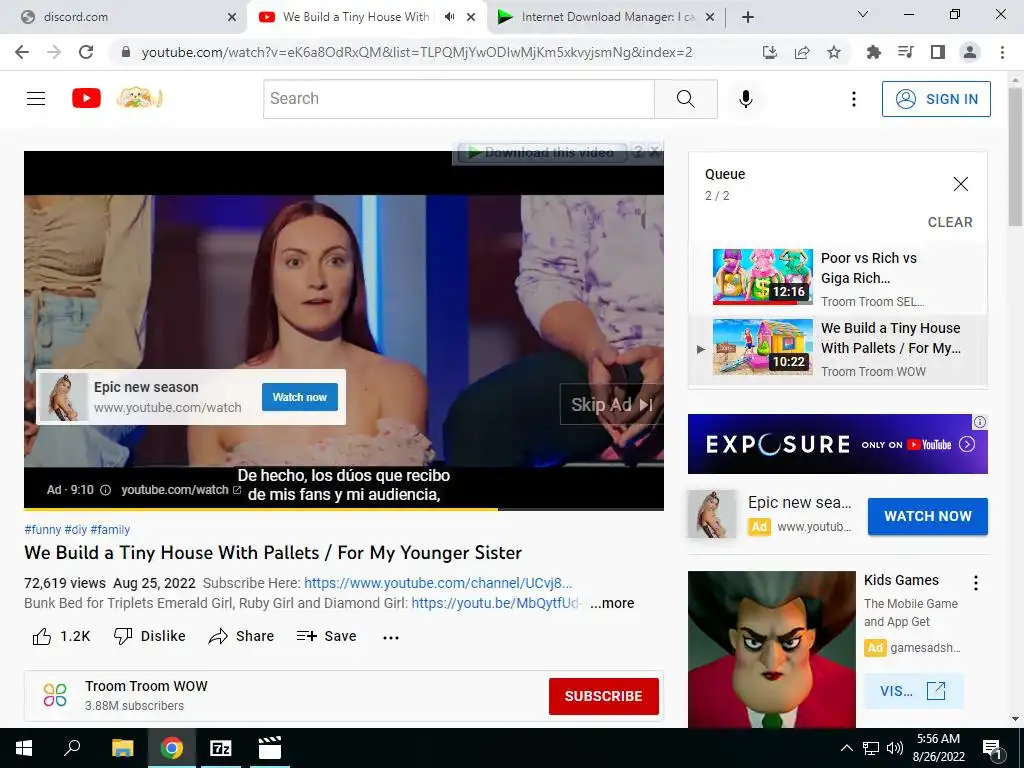Open Chrome profile avatar

970,52
